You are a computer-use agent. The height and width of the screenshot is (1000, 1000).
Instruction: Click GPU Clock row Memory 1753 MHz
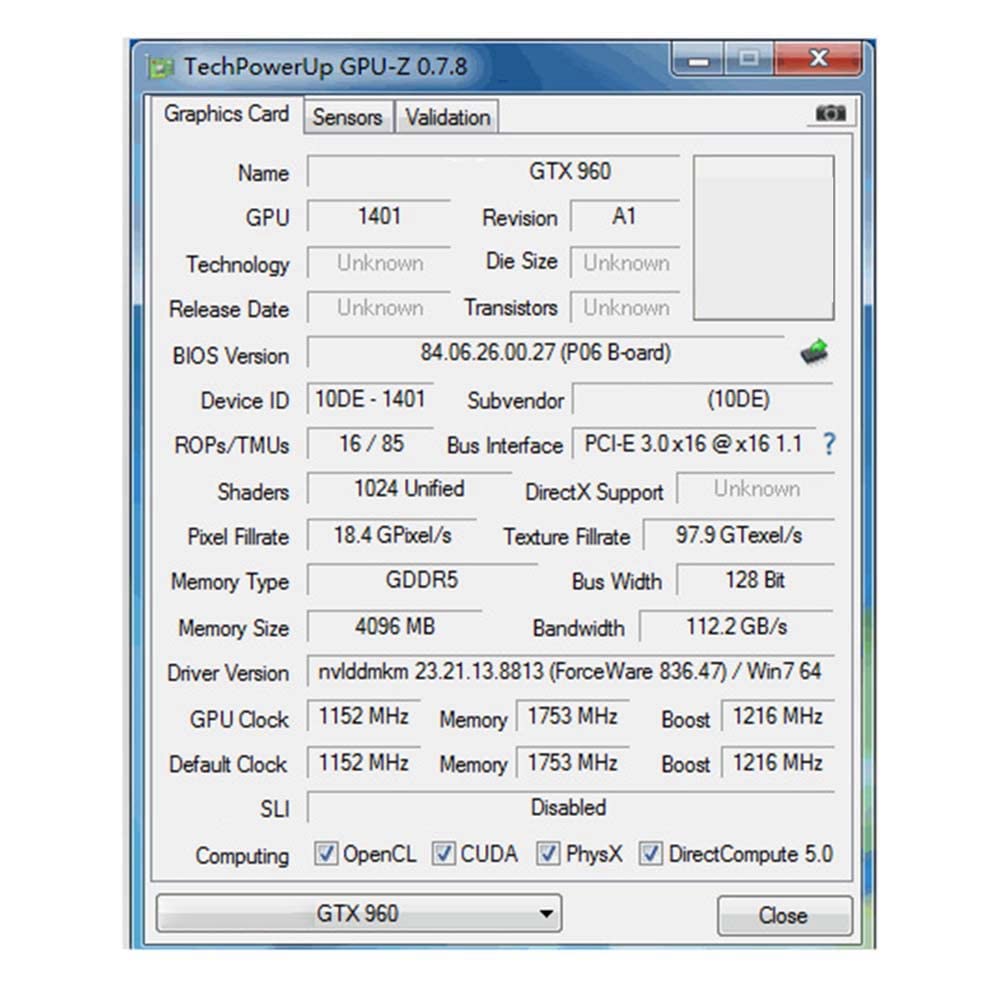(572, 716)
